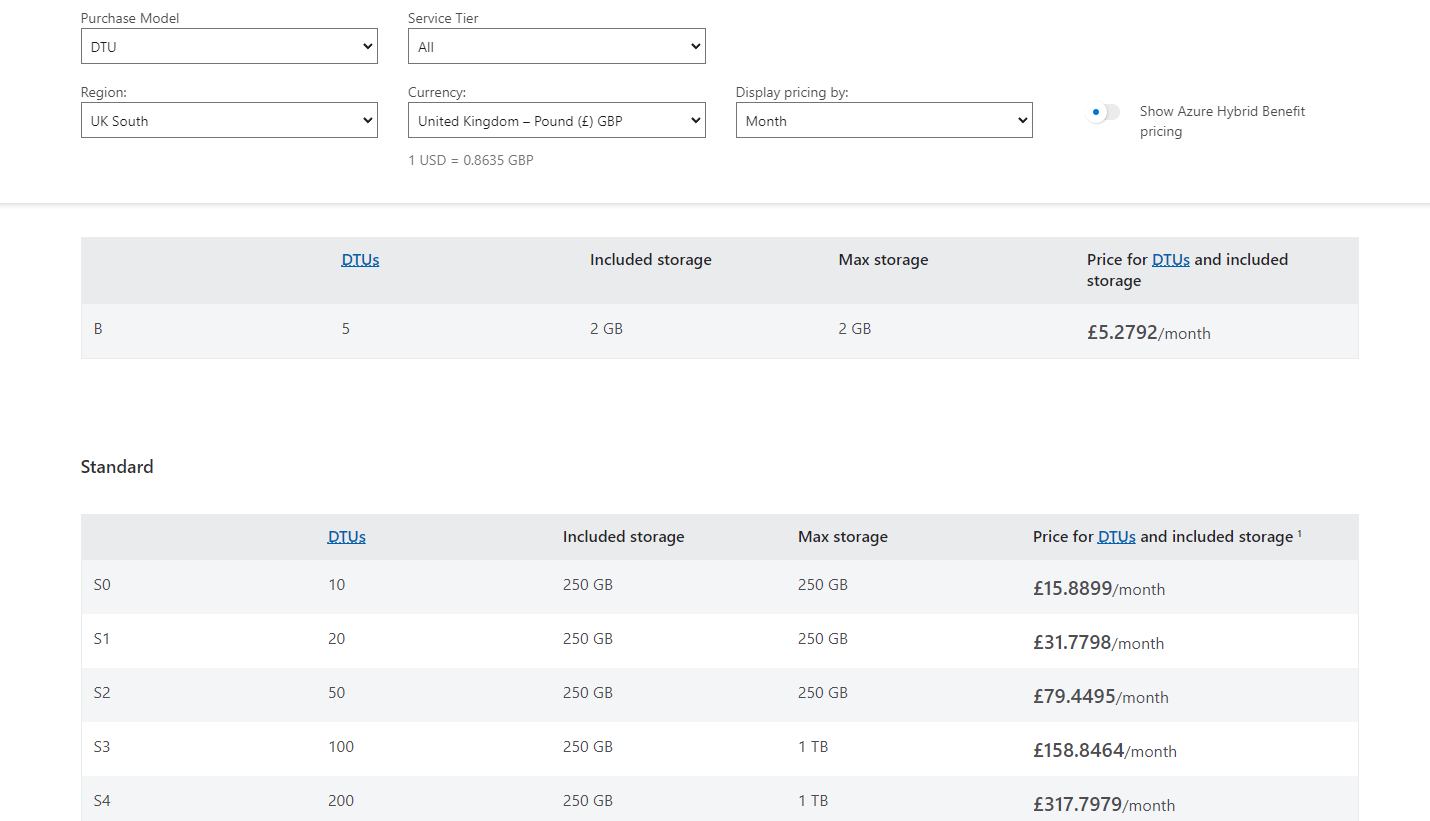1430x821 pixels.
Task: Click 'Included storage' header in Basic table
Action: coord(651,260)
